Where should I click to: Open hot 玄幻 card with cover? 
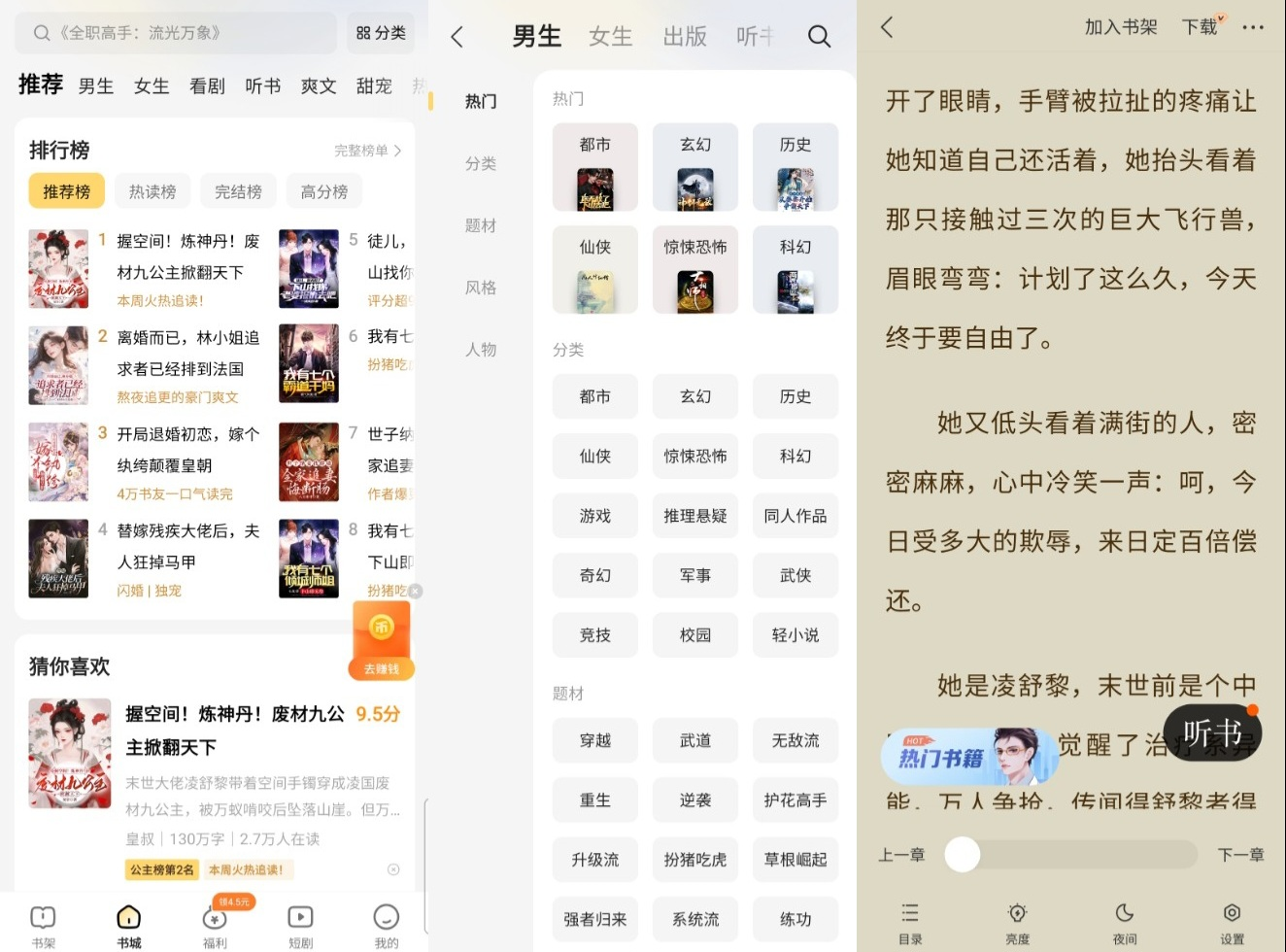point(695,167)
